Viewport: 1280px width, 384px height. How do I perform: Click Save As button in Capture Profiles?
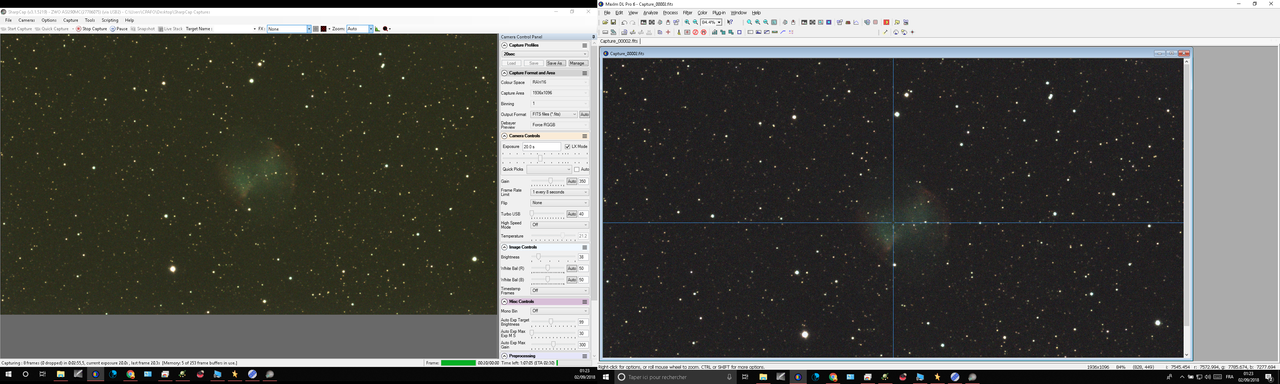coord(555,63)
